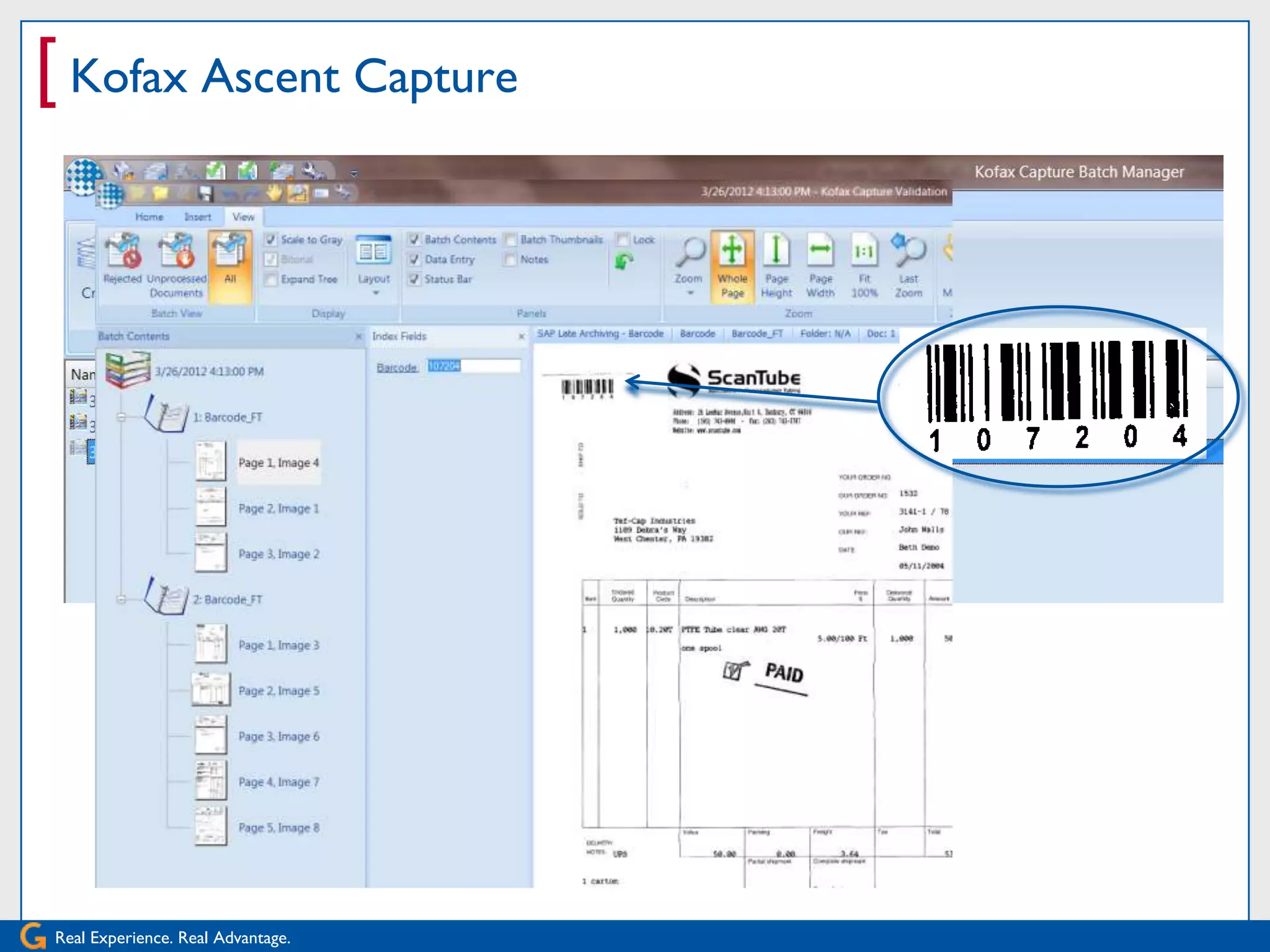Screen dimensions: 1270x952
Task: Enable Batch Thumbnails checkbox
Action: tap(510, 239)
